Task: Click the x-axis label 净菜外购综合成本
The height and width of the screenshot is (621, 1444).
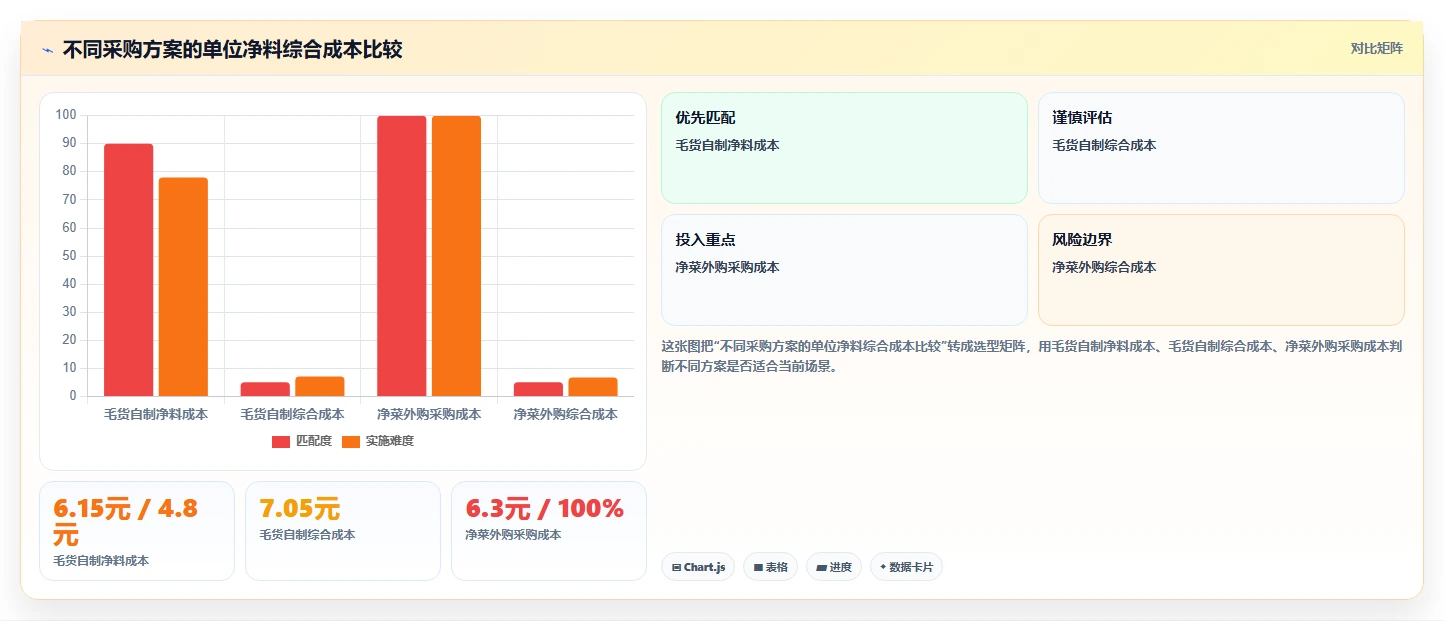Action: coord(565,414)
